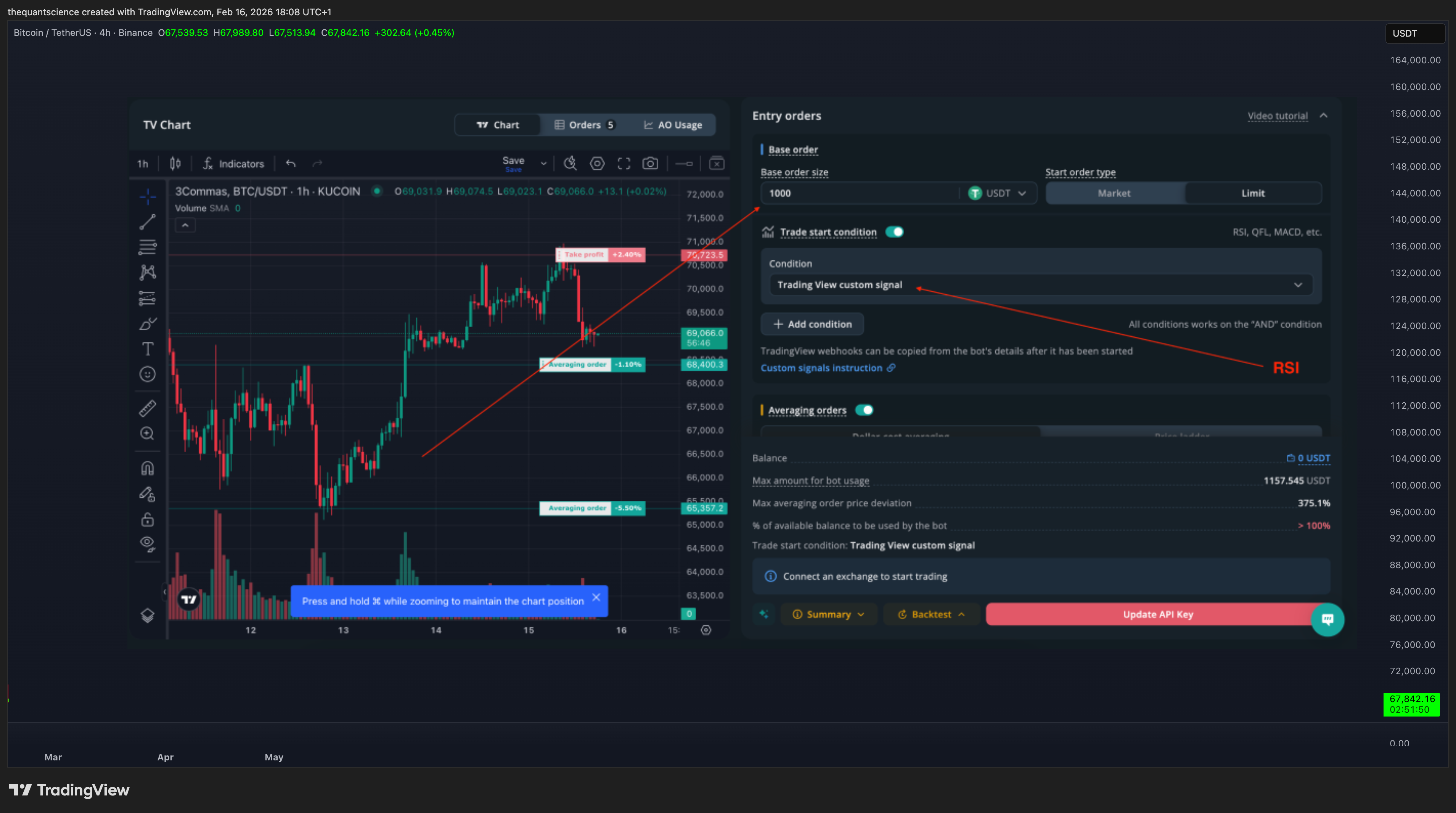Screen dimensions: 1456x813
Task: Open the 1h timeframe selector
Action: pos(143,163)
